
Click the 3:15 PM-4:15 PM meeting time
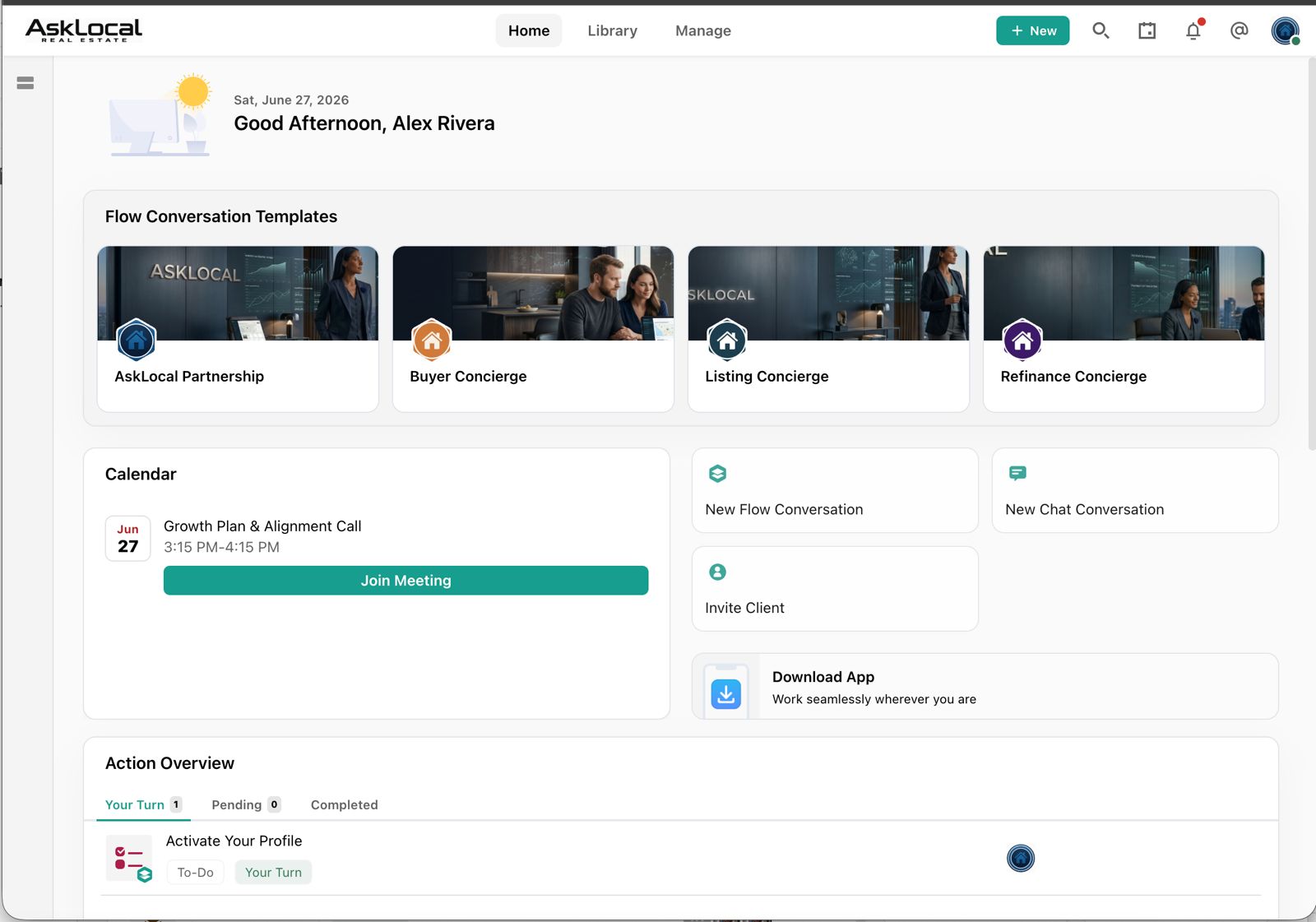221,547
